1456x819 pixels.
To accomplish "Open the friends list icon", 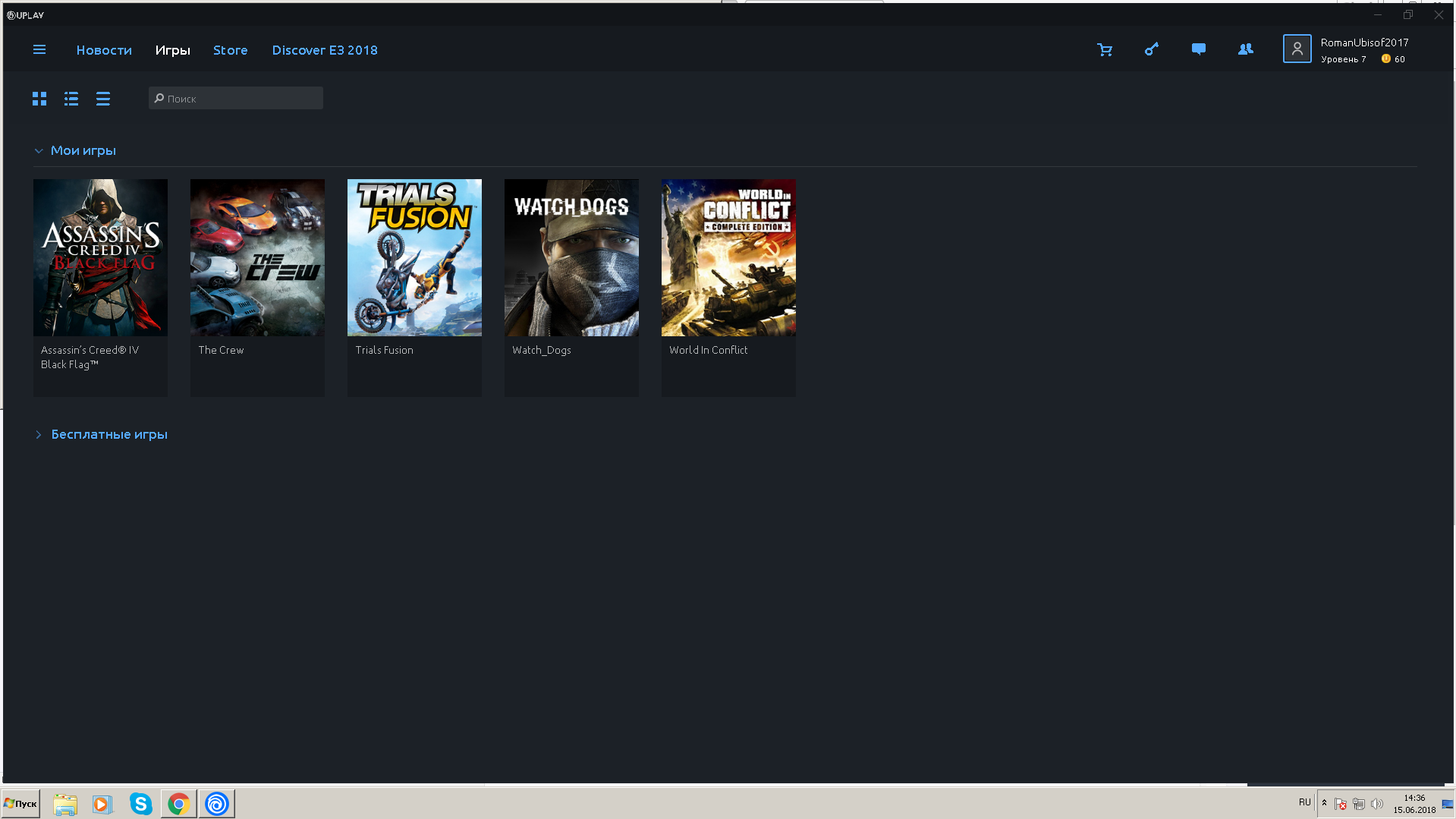I will (x=1246, y=49).
